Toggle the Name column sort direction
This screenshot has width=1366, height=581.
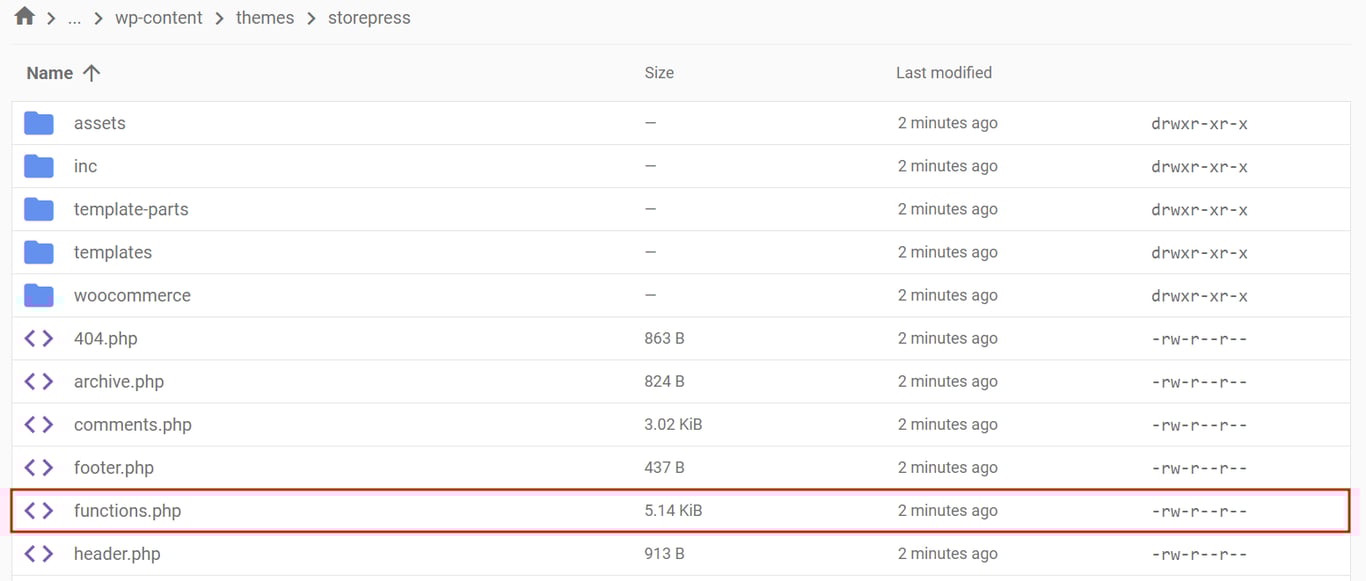[62, 72]
